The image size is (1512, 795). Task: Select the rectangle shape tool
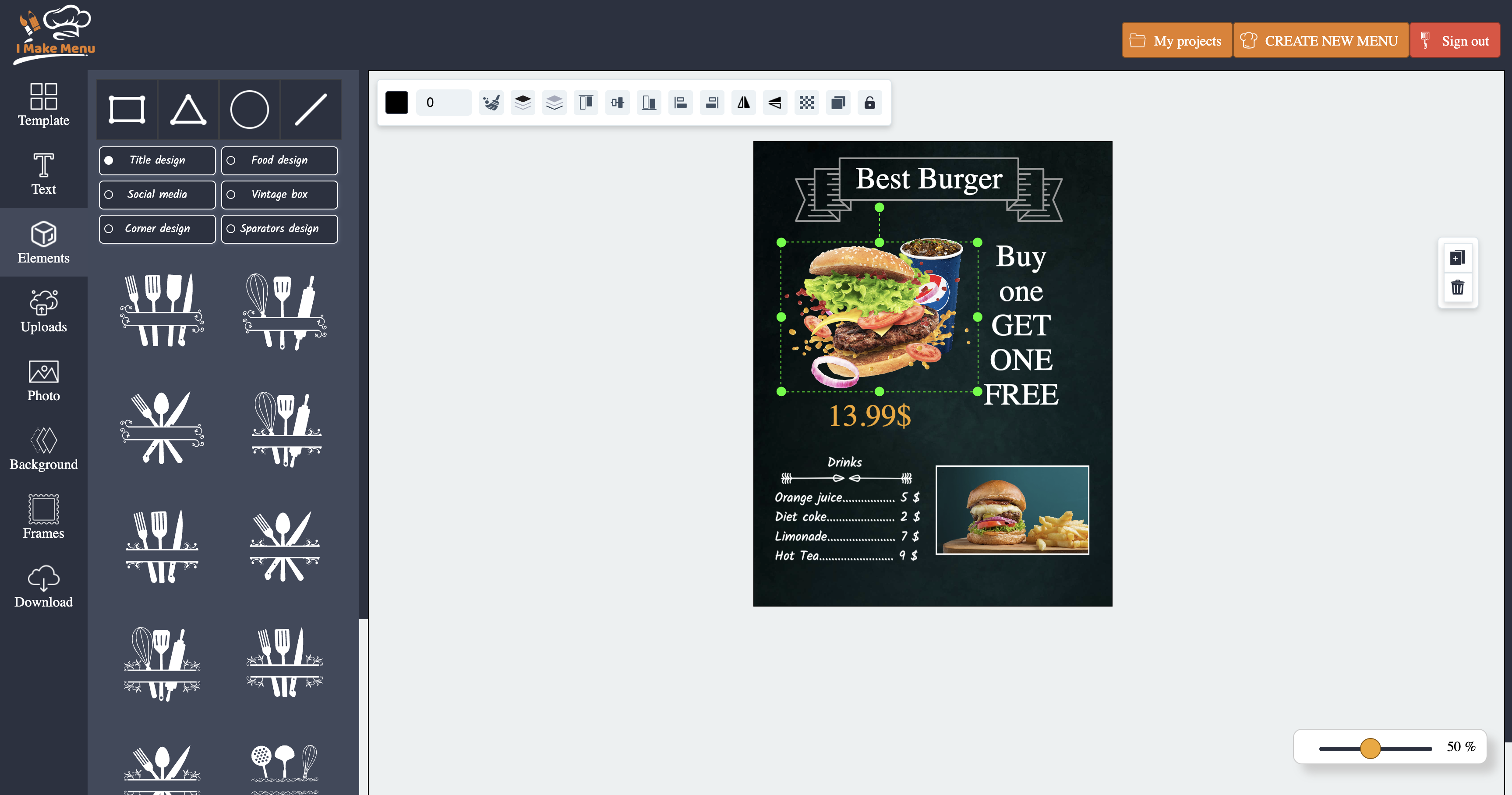coord(127,110)
